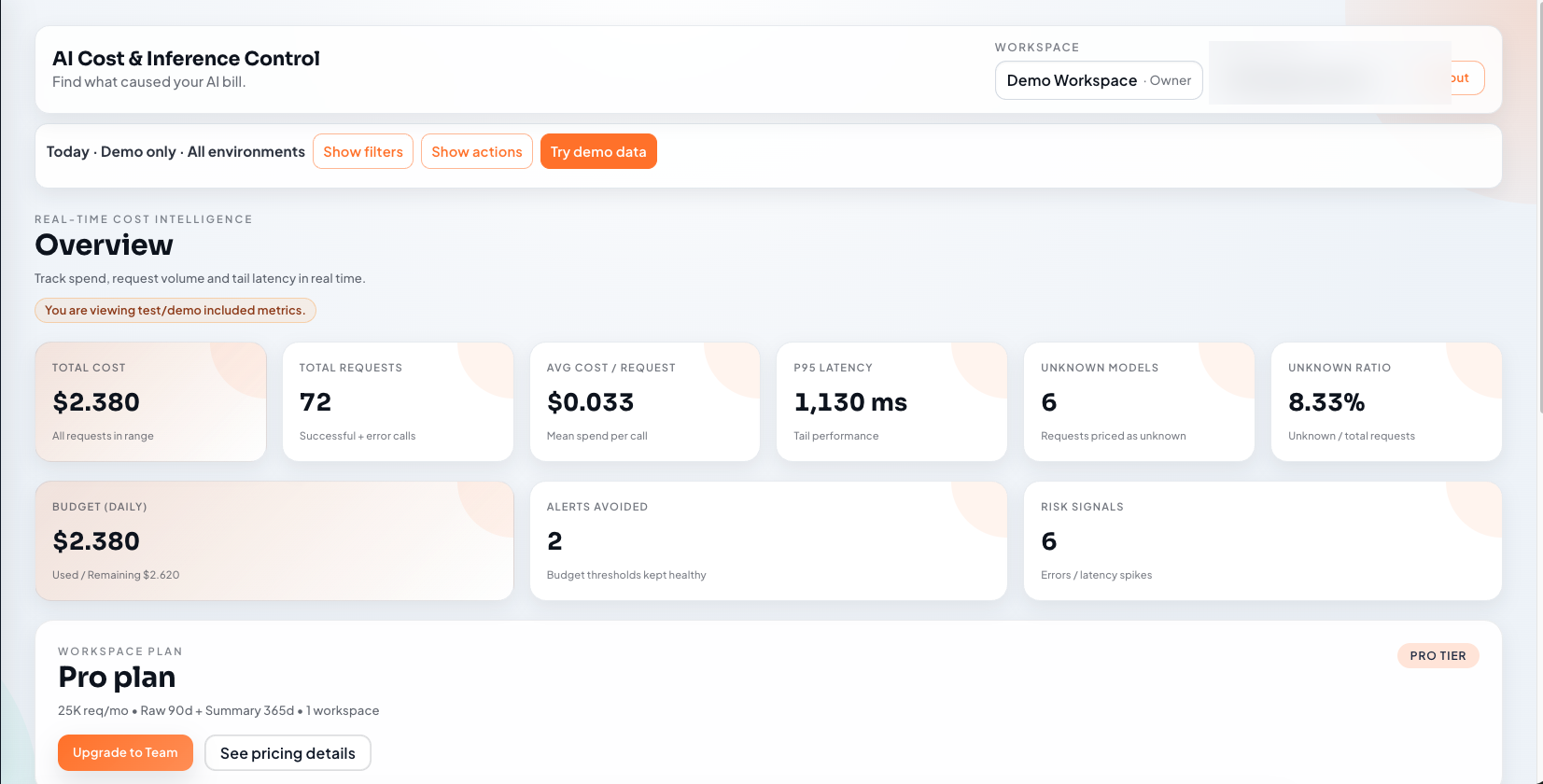Click "Track spend, request volume" description line
The height and width of the screenshot is (784, 1543).
pyautogui.click(x=200, y=278)
